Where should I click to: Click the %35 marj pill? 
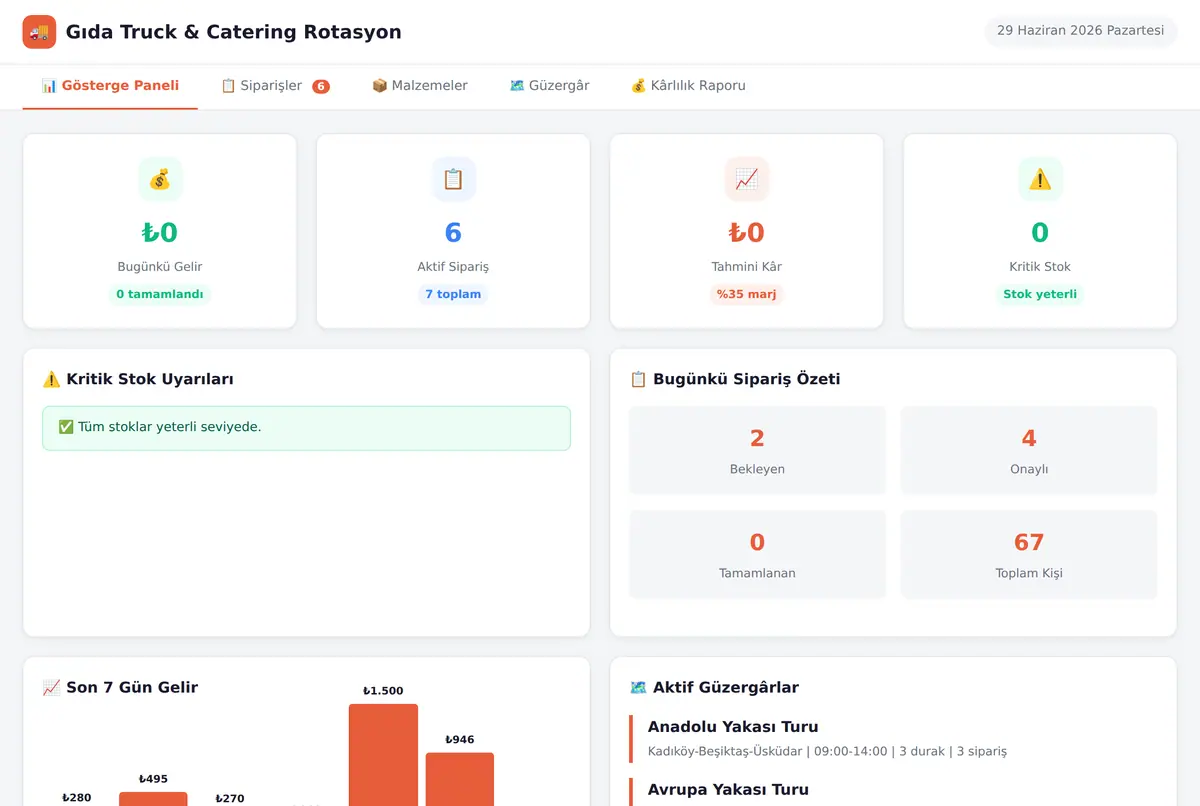[747, 294]
